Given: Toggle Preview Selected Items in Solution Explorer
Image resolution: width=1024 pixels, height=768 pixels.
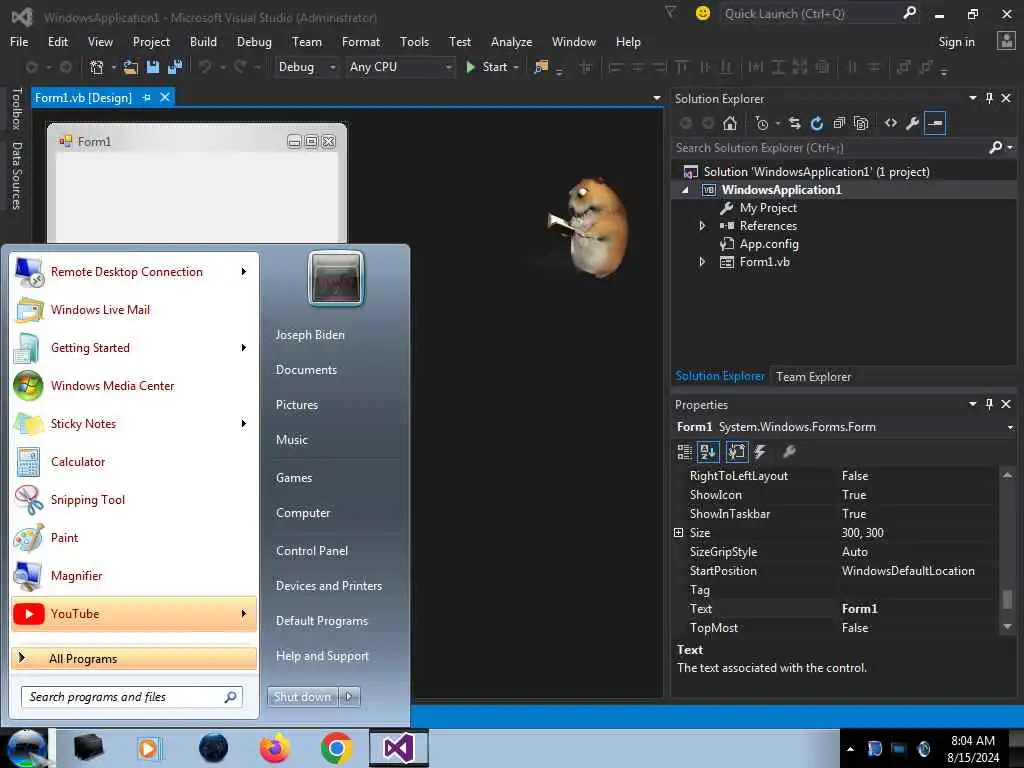Looking at the screenshot, I should pyautogui.click(x=935, y=123).
